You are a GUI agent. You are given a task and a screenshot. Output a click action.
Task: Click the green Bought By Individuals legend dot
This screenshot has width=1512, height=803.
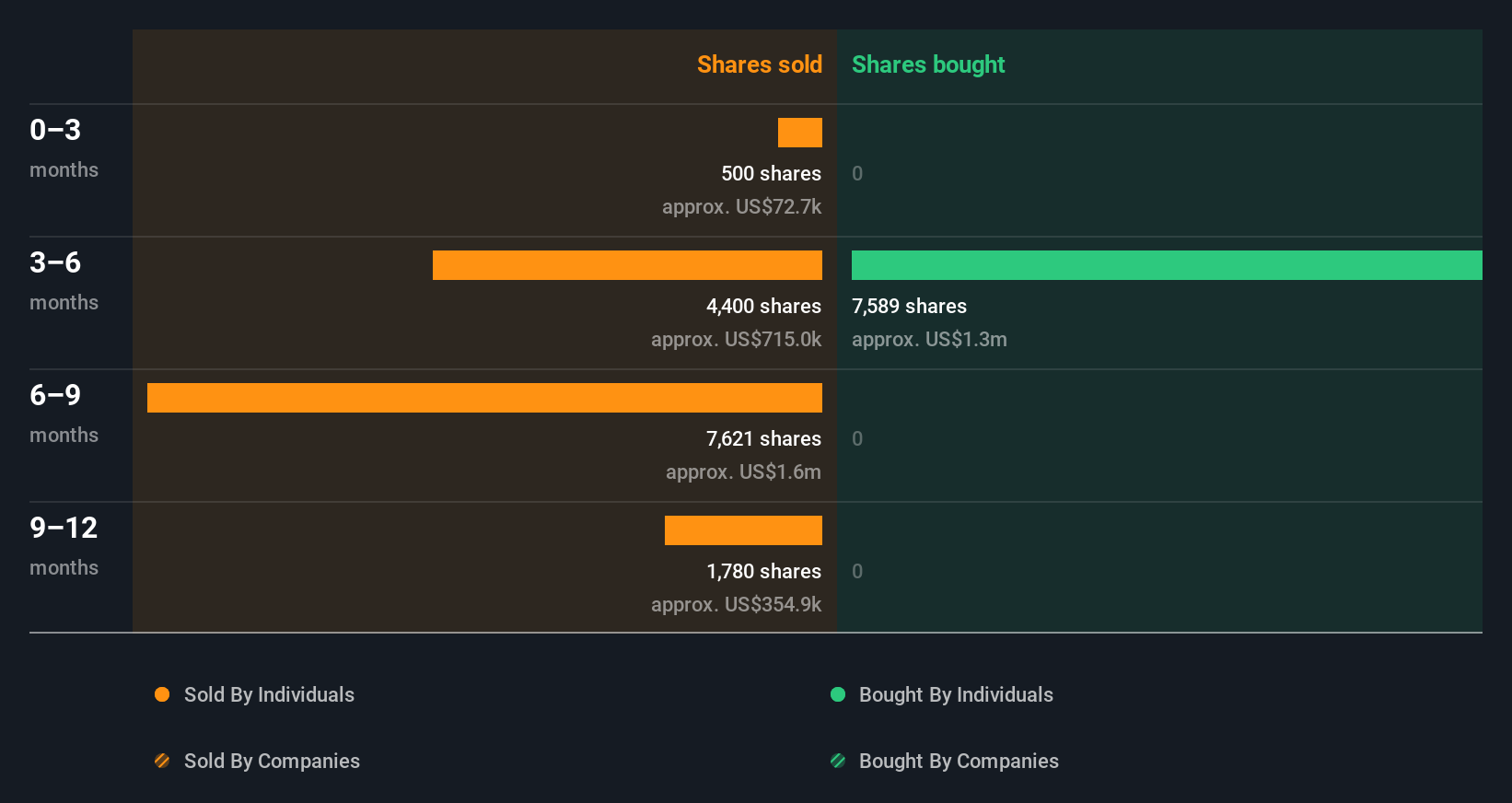(838, 694)
